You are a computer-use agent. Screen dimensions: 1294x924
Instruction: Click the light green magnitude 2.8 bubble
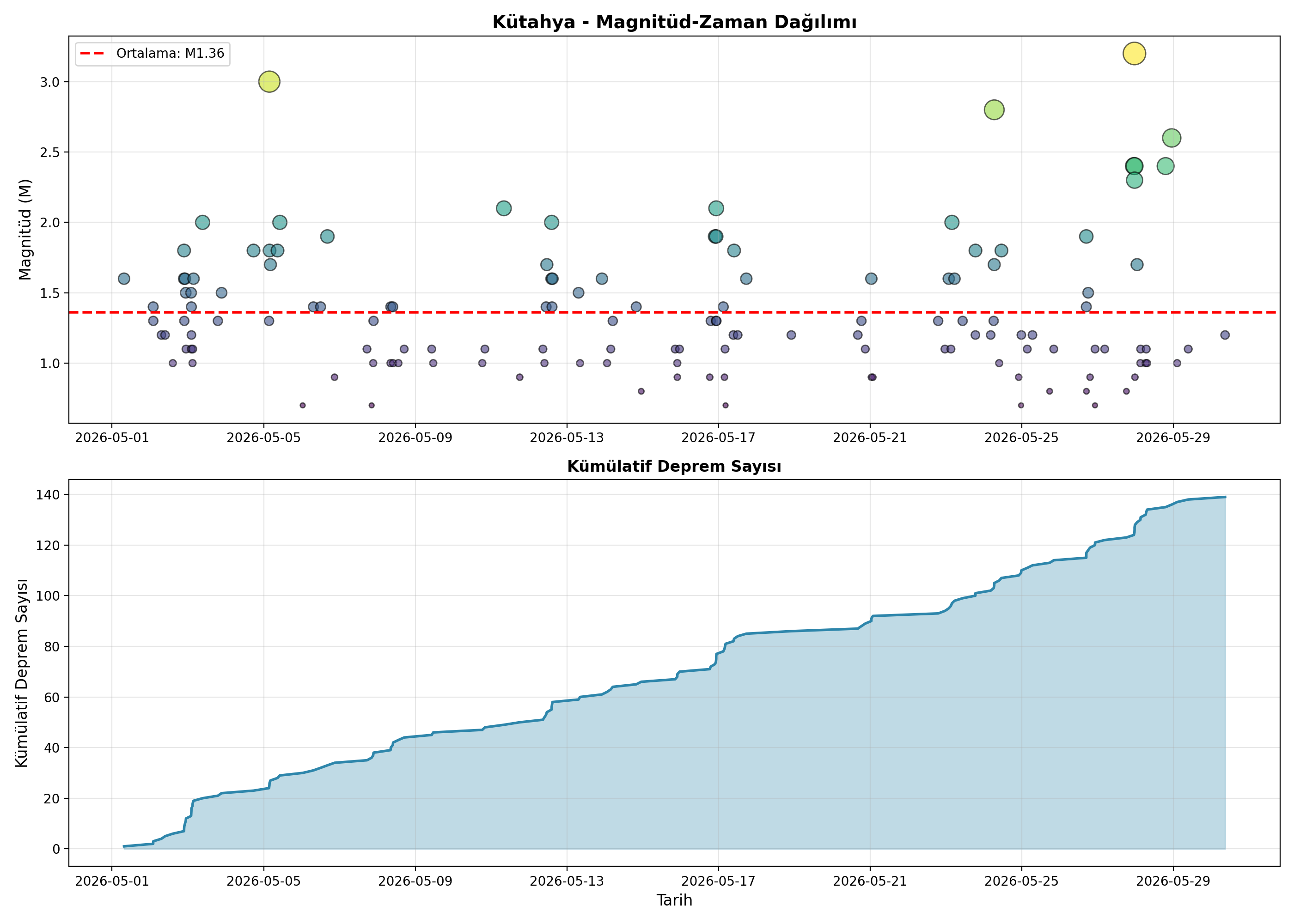994,110
